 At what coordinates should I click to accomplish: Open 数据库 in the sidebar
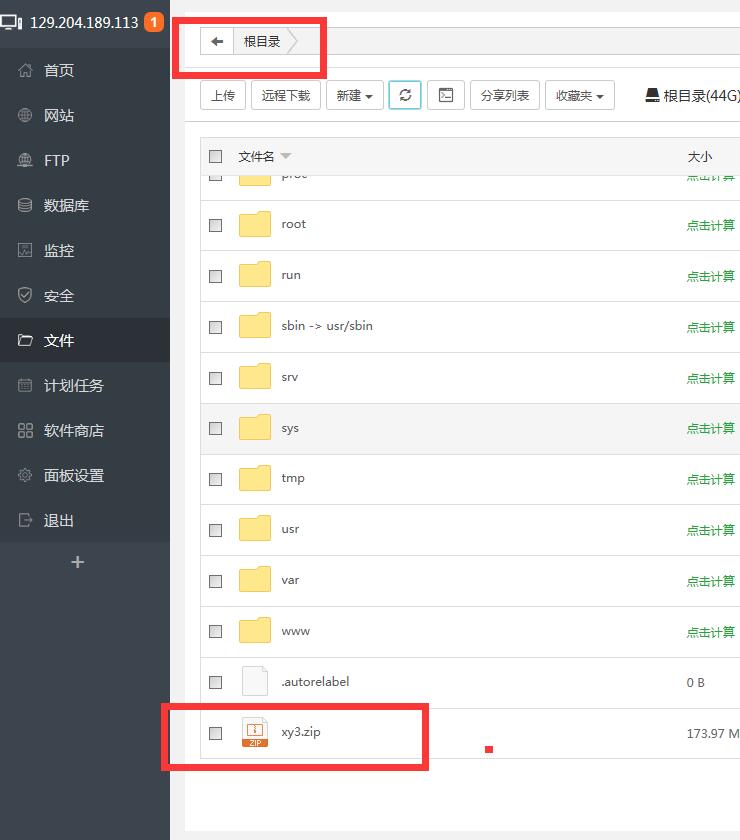point(66,205)
